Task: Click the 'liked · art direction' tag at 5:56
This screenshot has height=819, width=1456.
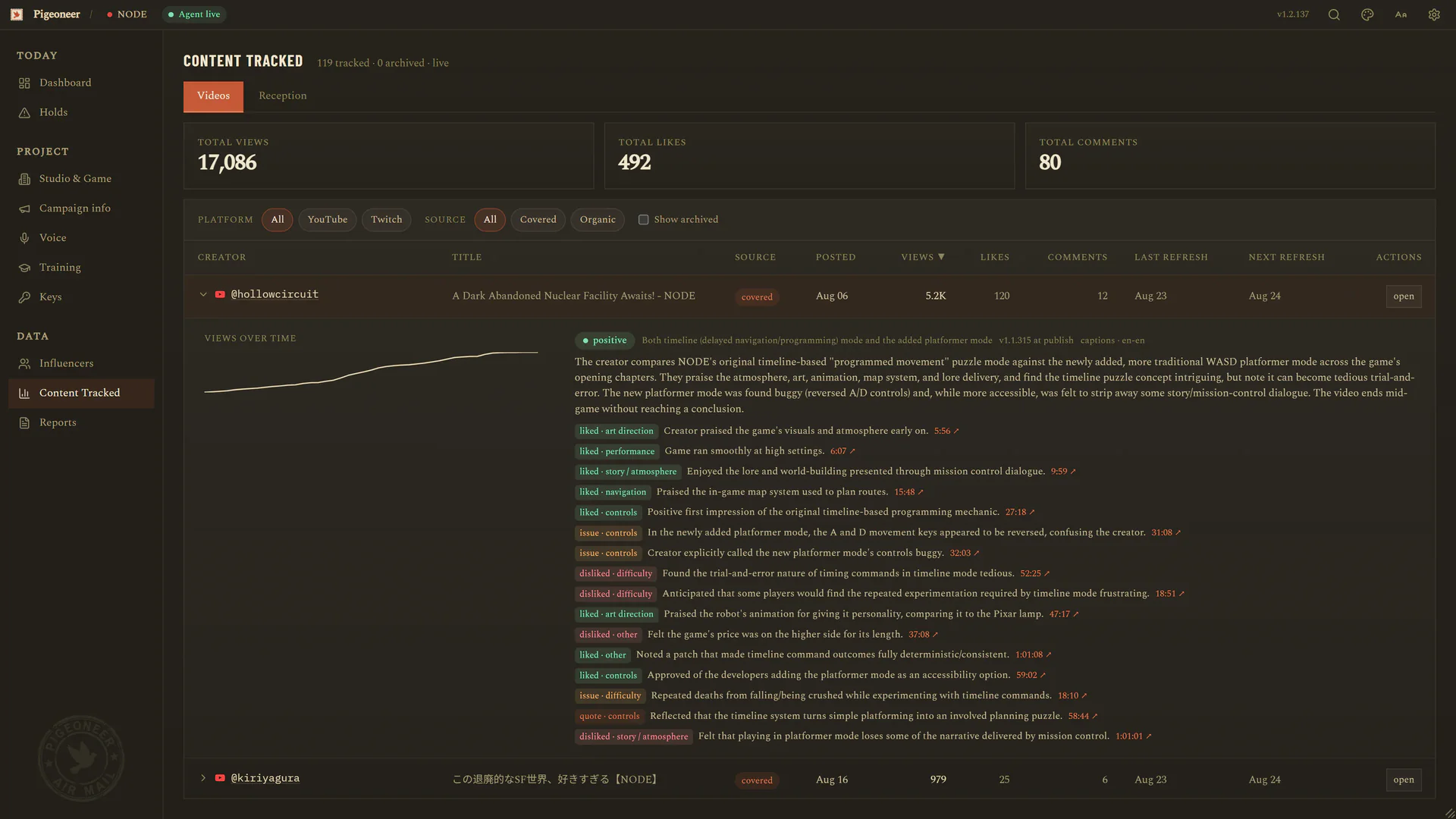Action: (x=616, y=431)
